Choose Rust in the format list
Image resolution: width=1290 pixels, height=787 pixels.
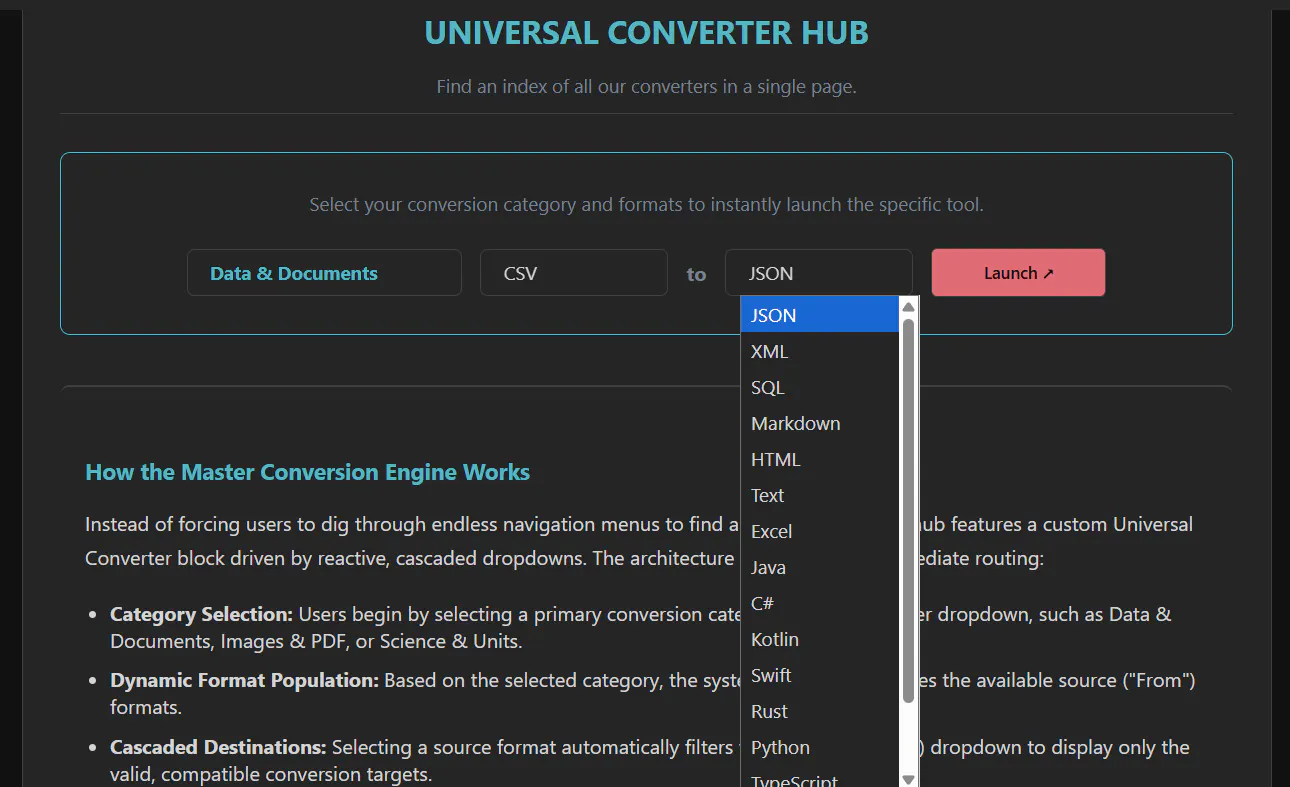[820, 711]
